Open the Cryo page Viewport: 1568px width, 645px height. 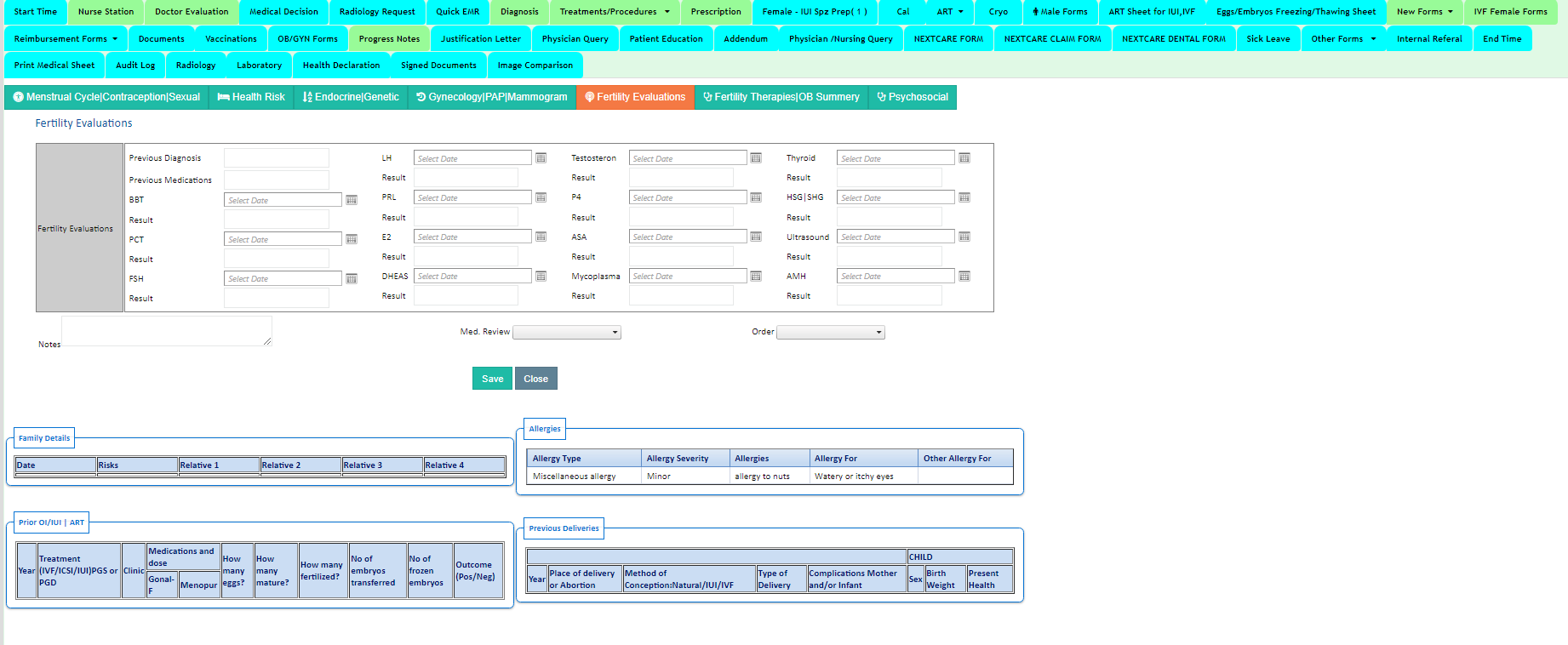pyautogui.click(x=999, y=12)
